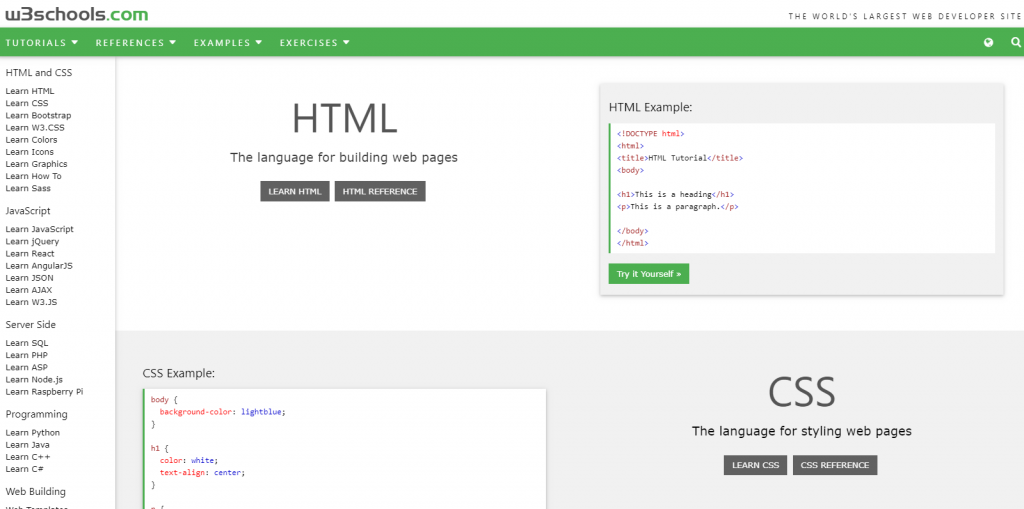Open Learn W3.CSS sidebar link
The image size is (1024, 509).
35,127
